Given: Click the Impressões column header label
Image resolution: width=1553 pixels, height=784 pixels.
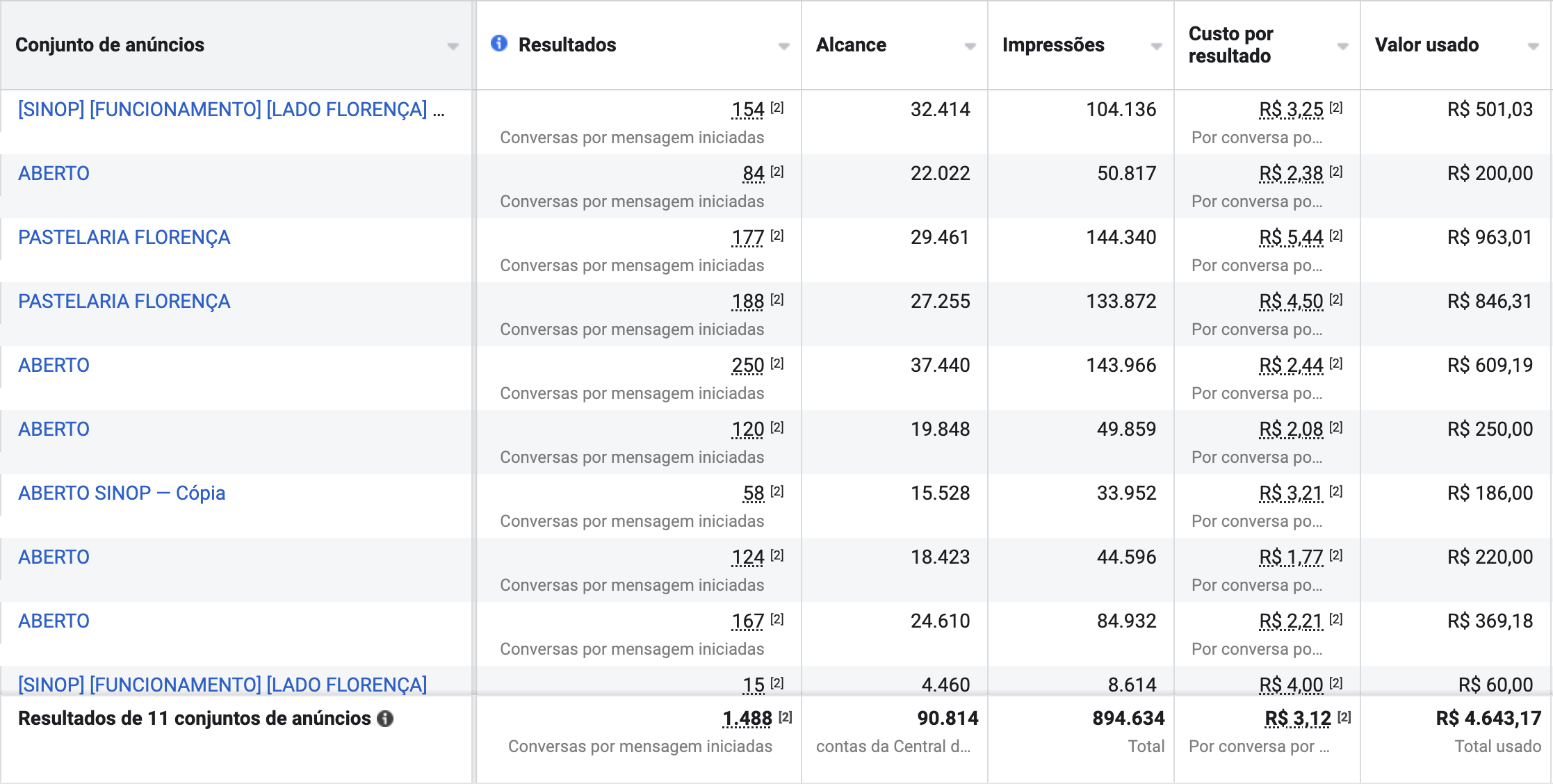Looking at the screenshot, I should tap(1053, 45).
